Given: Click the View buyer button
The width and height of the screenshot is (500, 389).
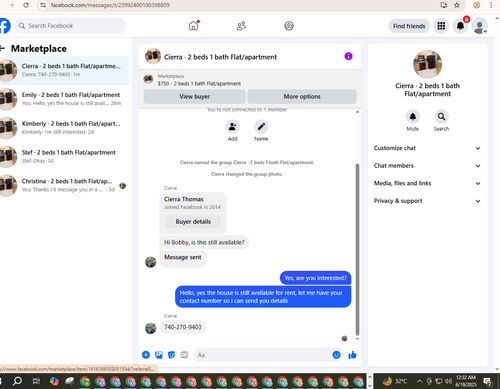Looking at the screenshot, I should click(195, 96).
